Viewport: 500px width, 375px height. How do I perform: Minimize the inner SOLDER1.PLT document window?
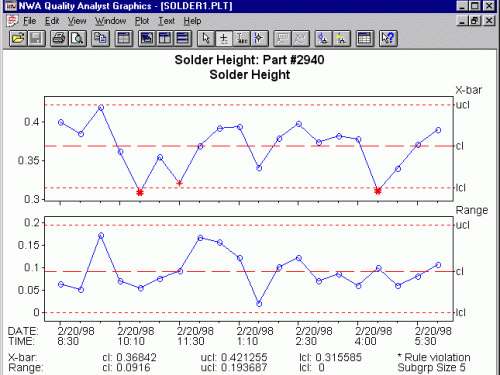[x=462, y=21]
